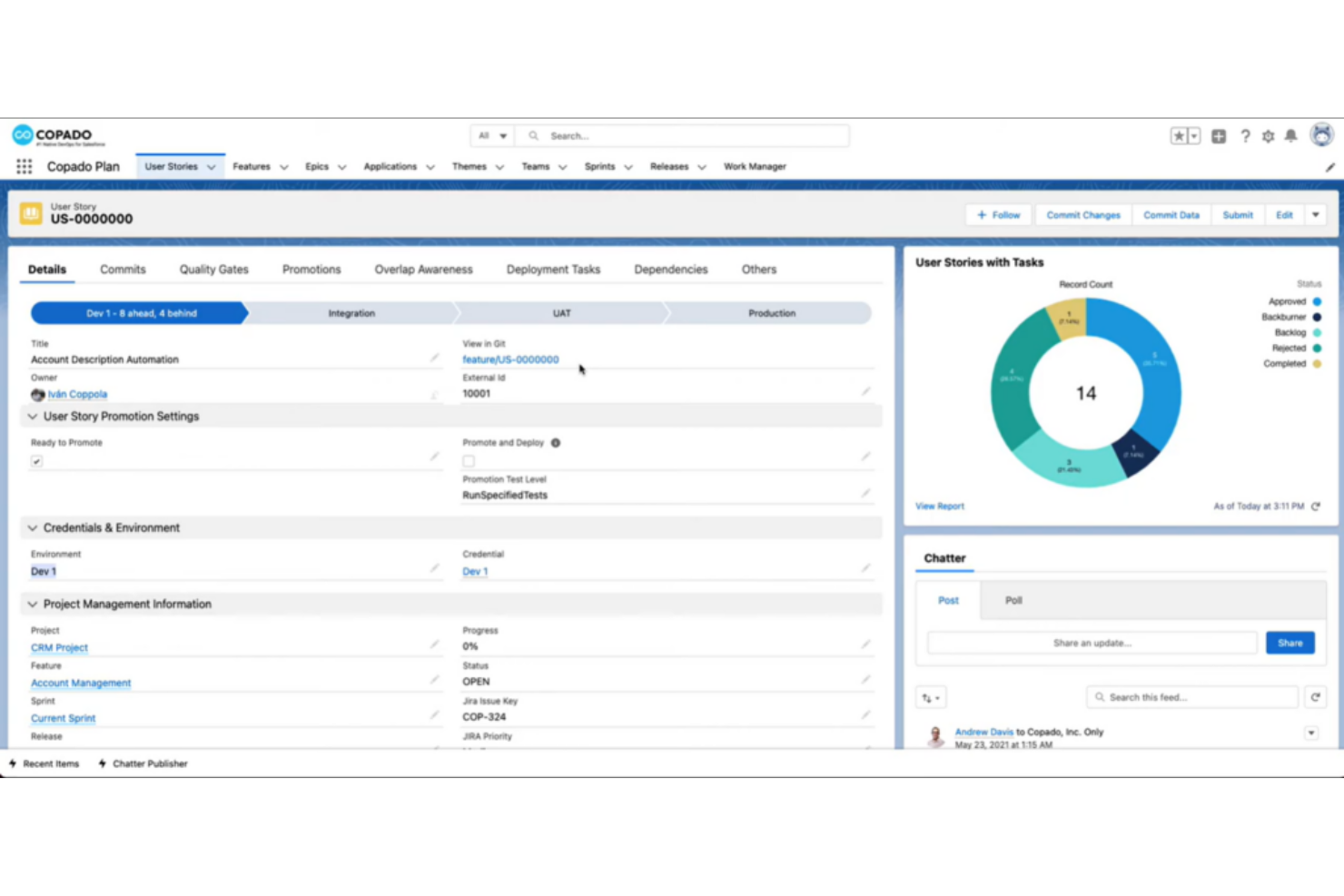Open the Help question mark icon
Screen dimensions: 1344x896
[x=1245, y=136]
